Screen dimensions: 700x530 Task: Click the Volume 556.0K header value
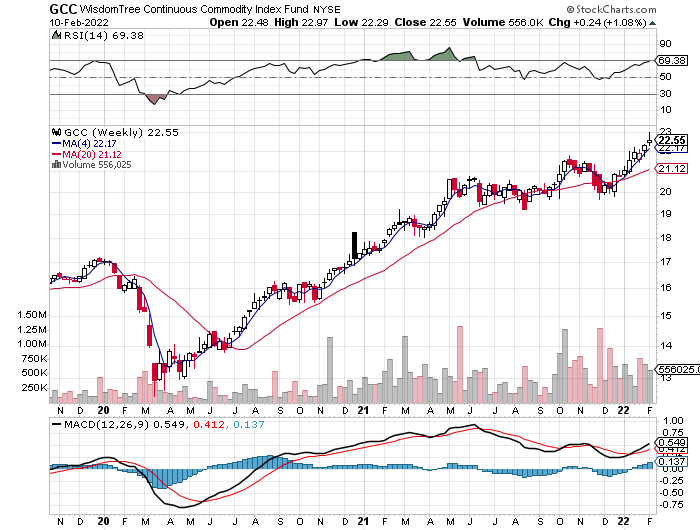[x=503, y=22]
